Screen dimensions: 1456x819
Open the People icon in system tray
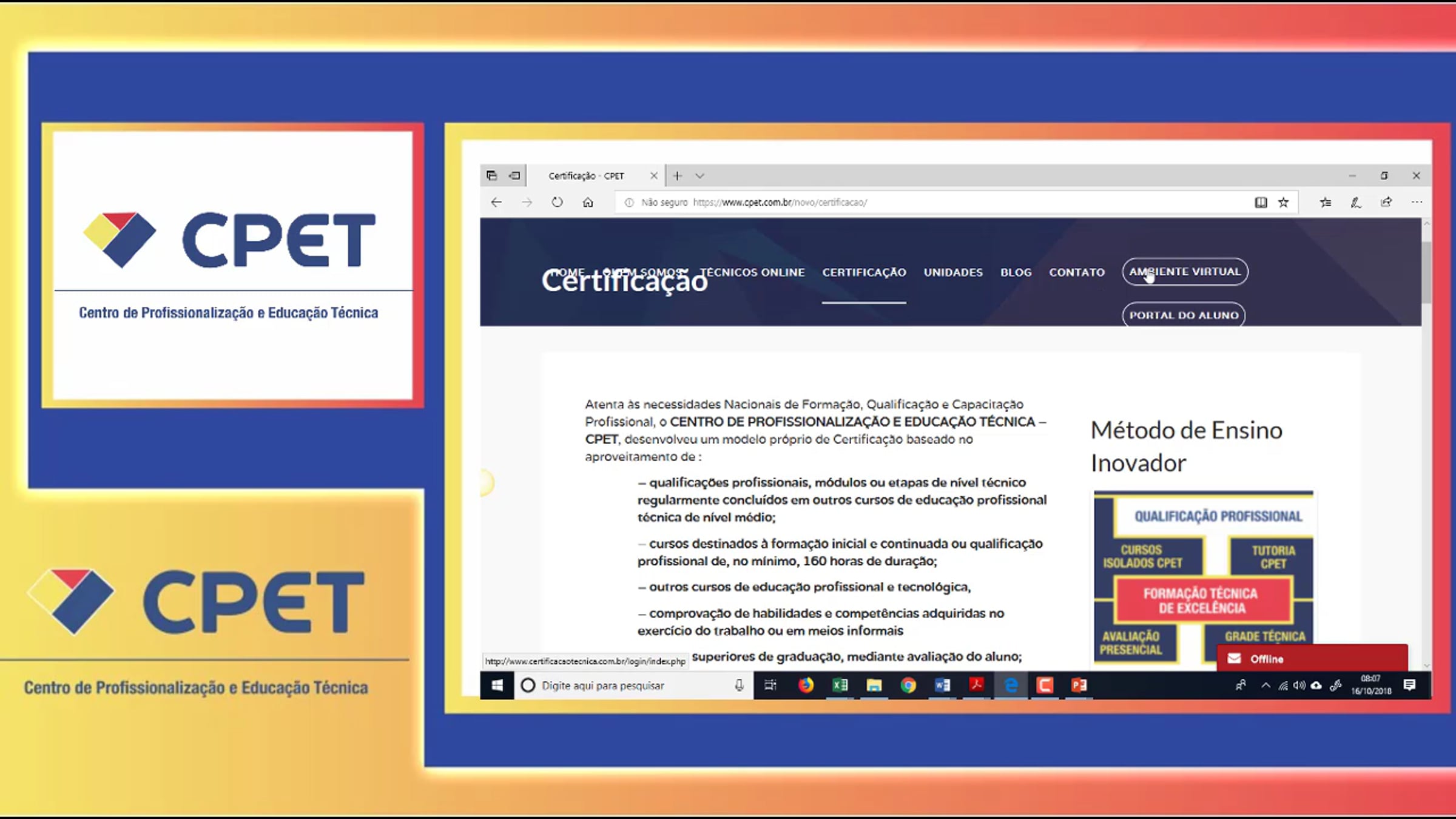1241,686
